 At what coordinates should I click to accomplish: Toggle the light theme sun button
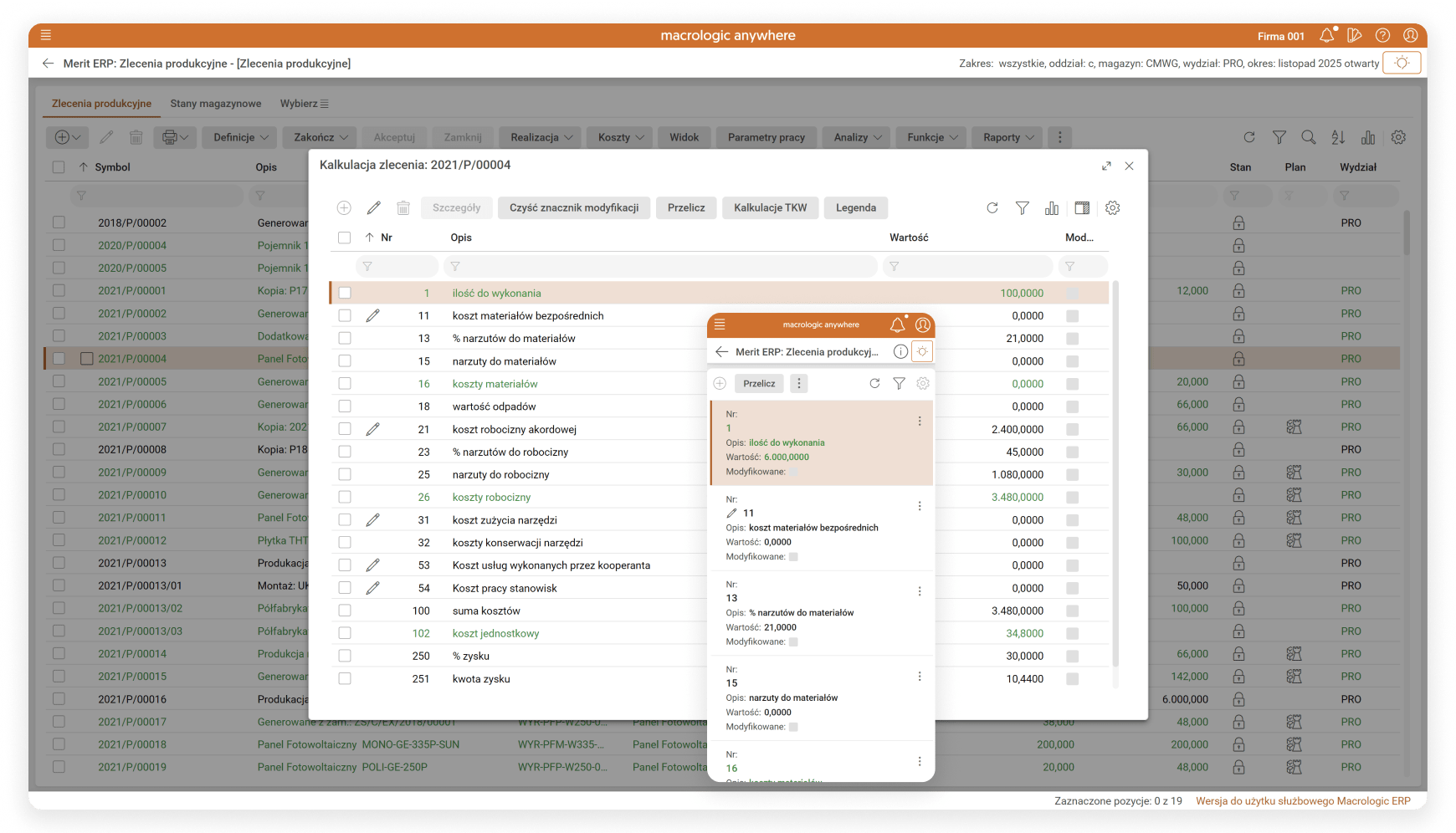[x=1402, y=63]
